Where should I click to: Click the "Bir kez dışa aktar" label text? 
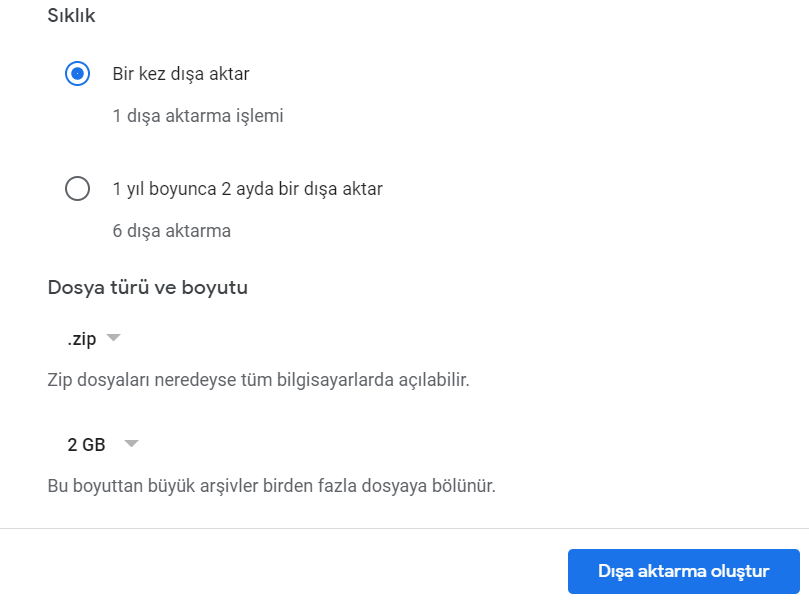pyautogui.click(x=181, y=74)
